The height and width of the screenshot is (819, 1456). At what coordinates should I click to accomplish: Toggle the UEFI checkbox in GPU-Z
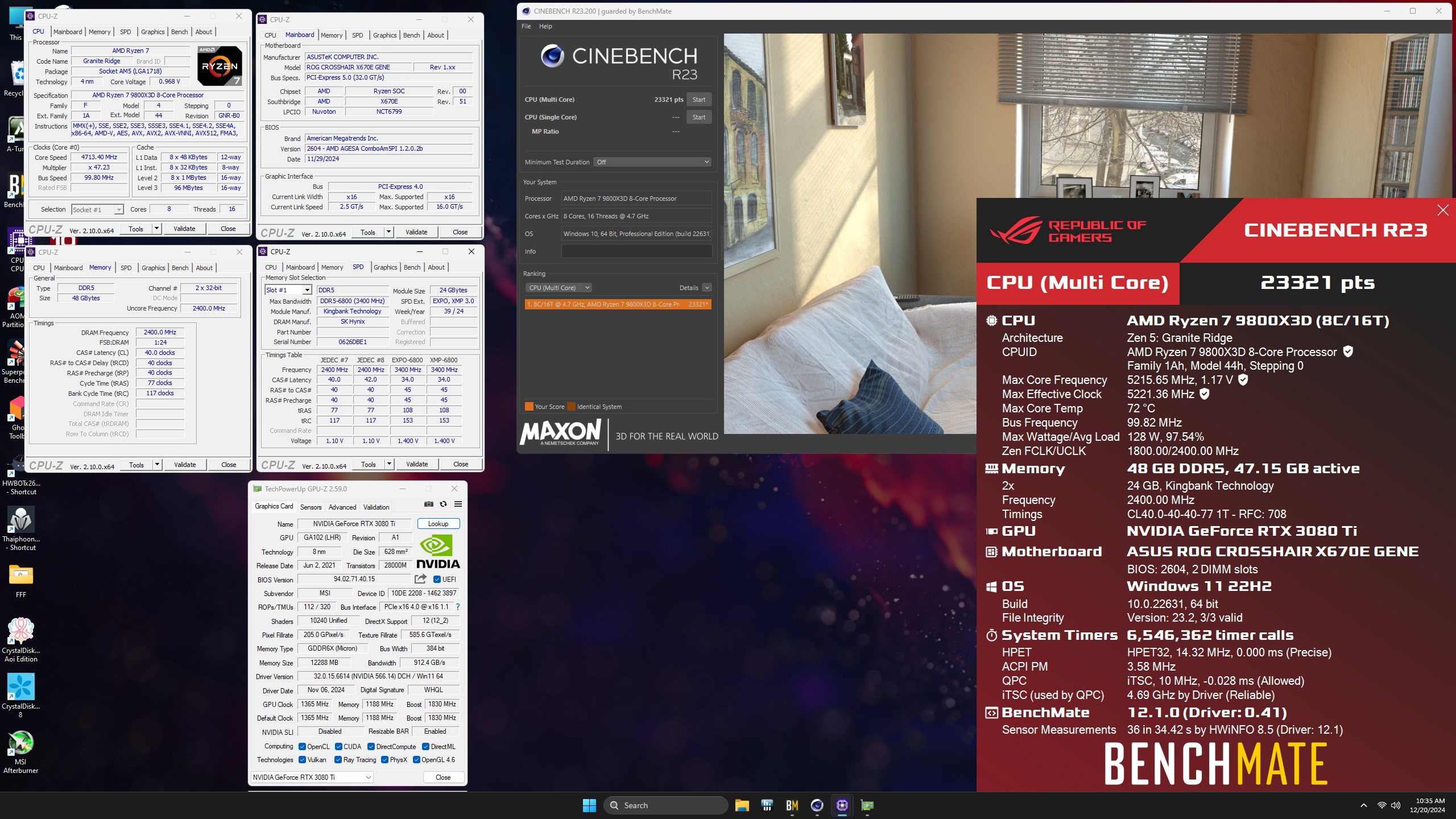click(437, 580)
